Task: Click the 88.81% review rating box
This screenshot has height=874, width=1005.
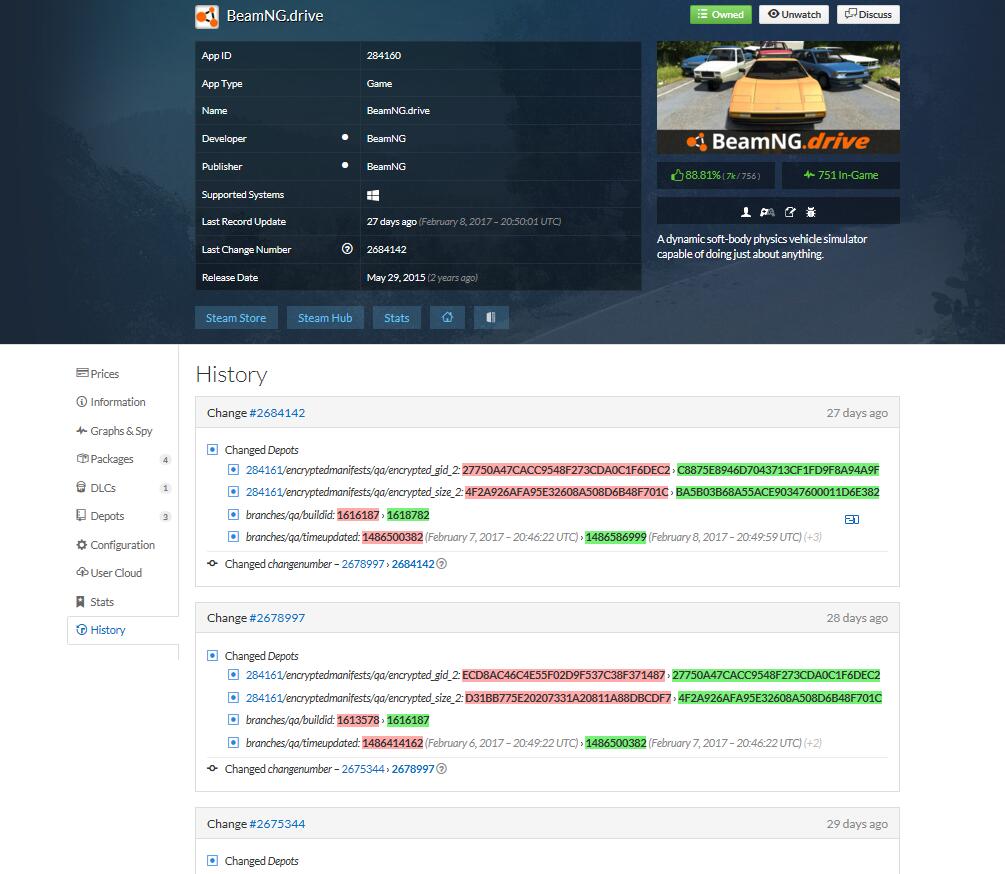Action: coord(715,175)
